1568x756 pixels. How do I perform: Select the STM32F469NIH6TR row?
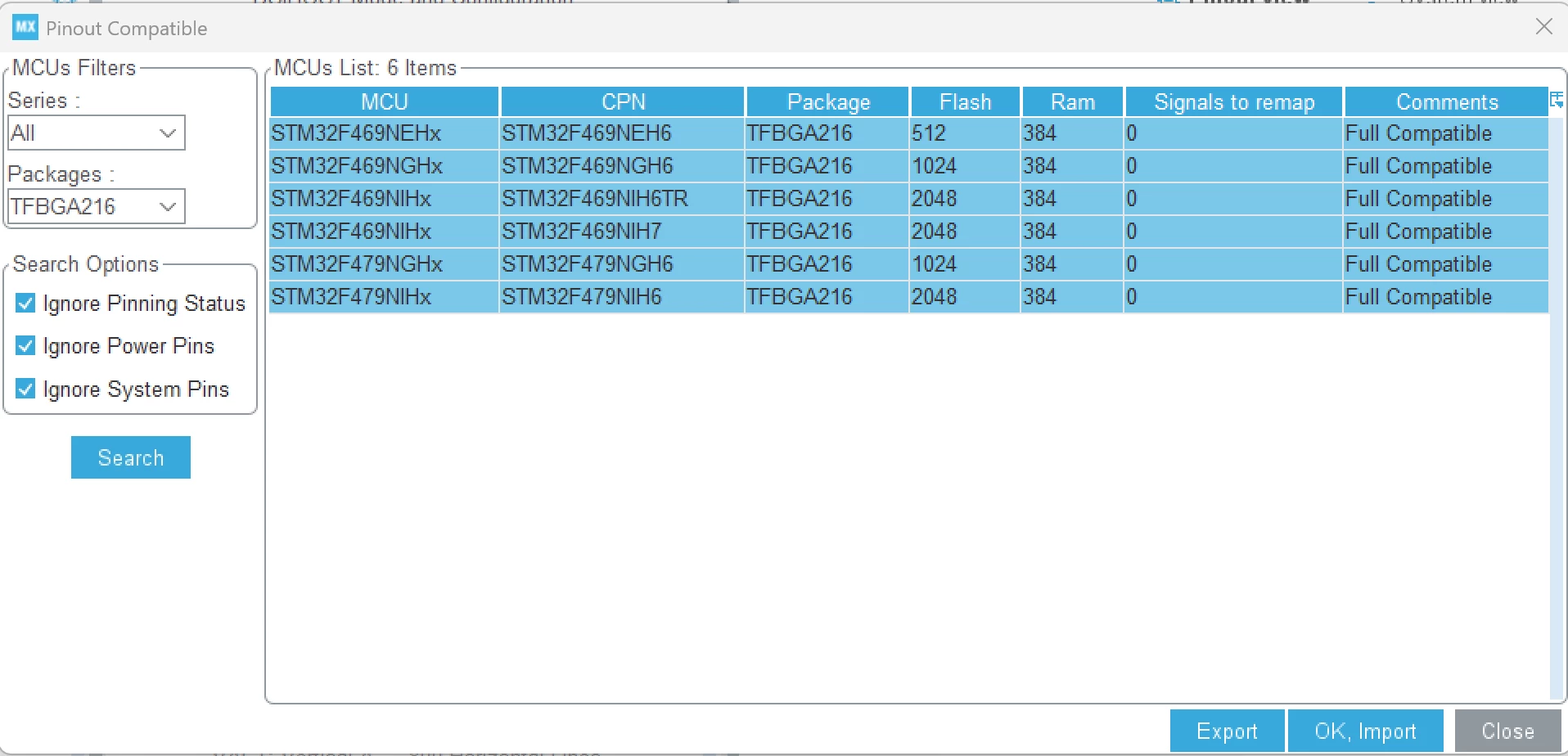(908, 199)
